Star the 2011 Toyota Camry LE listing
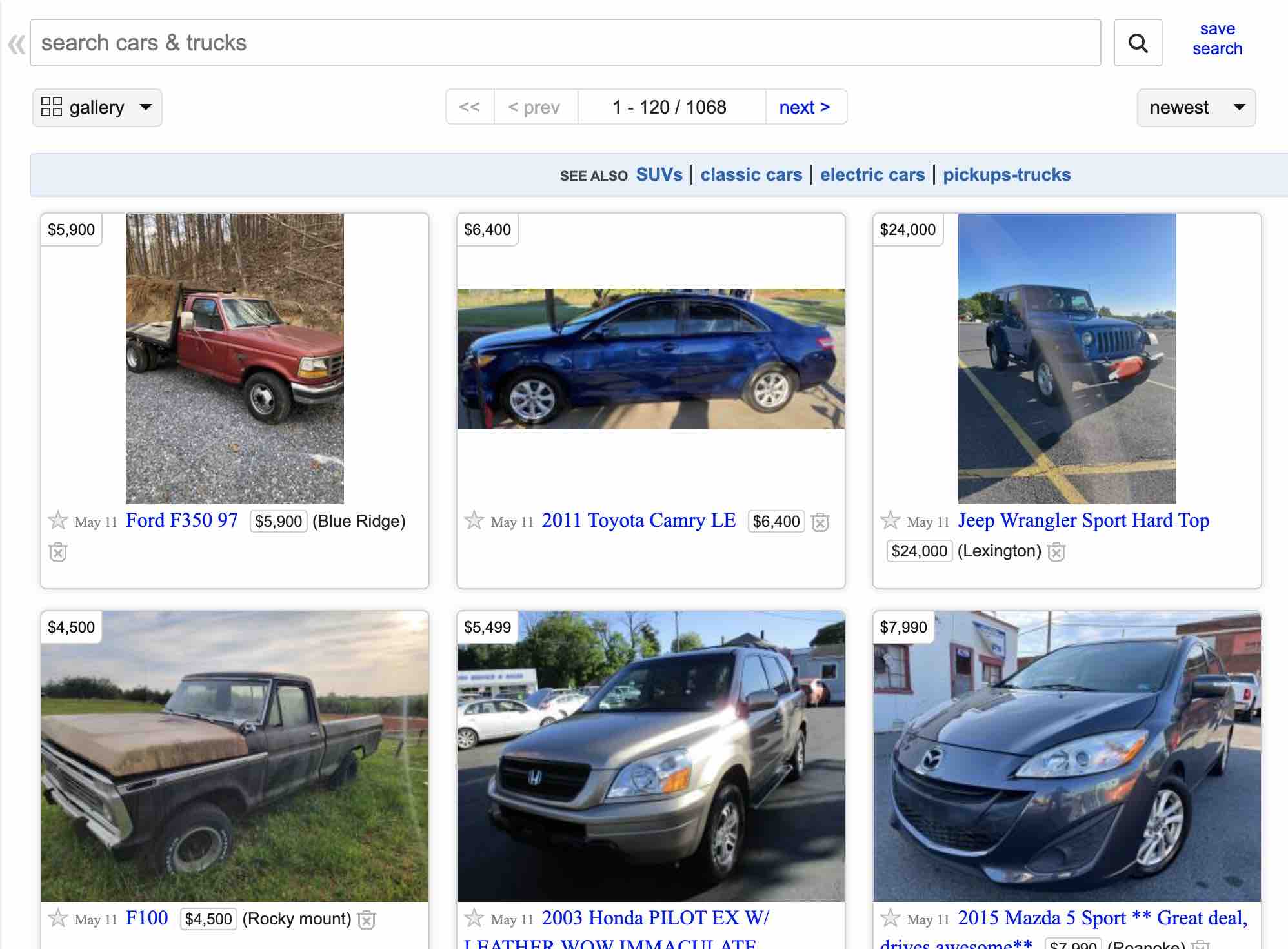 (x=474, y=520)
